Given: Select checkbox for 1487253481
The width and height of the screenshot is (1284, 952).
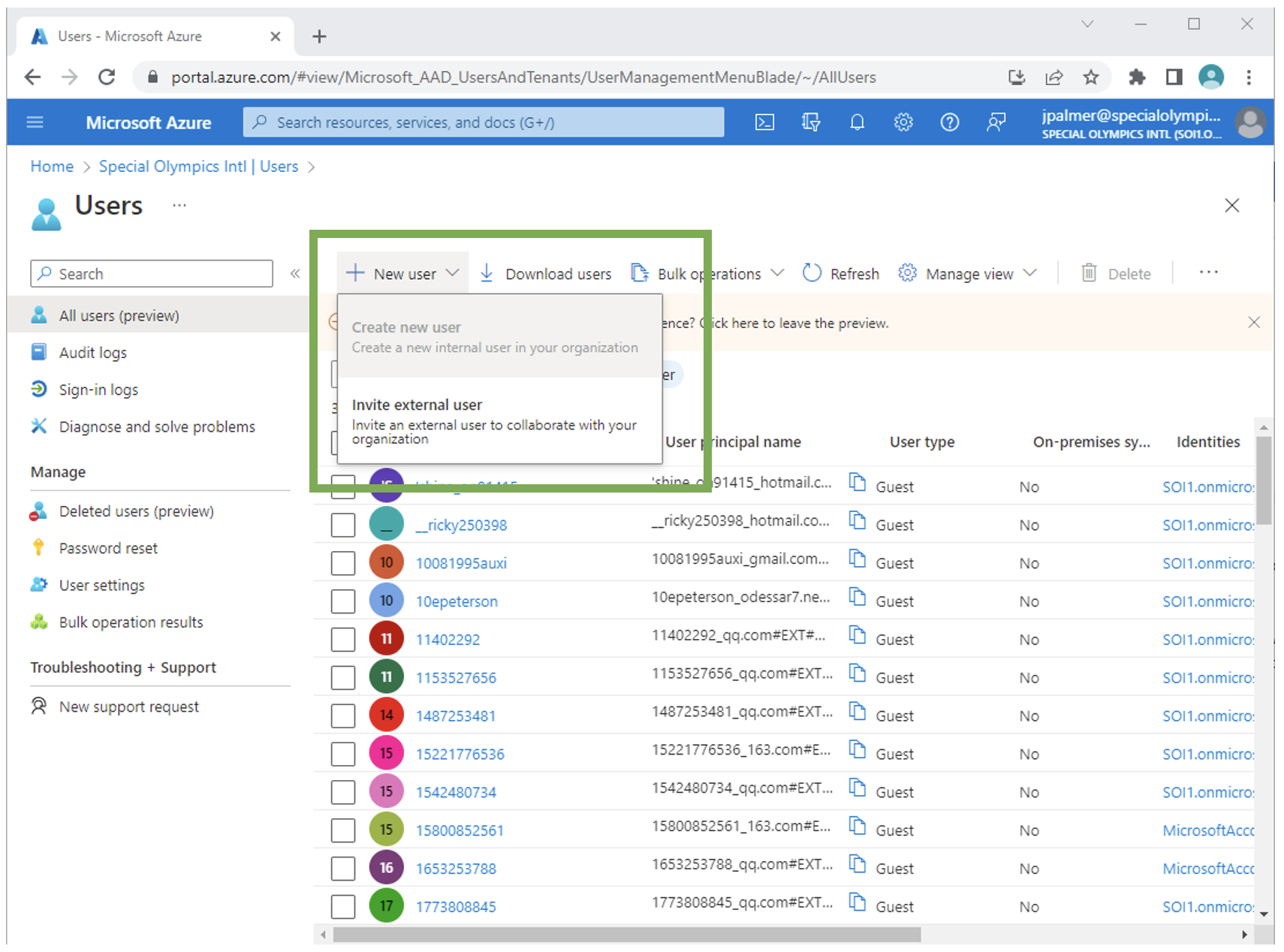Looking at the screenshot, I should [343, 716].
